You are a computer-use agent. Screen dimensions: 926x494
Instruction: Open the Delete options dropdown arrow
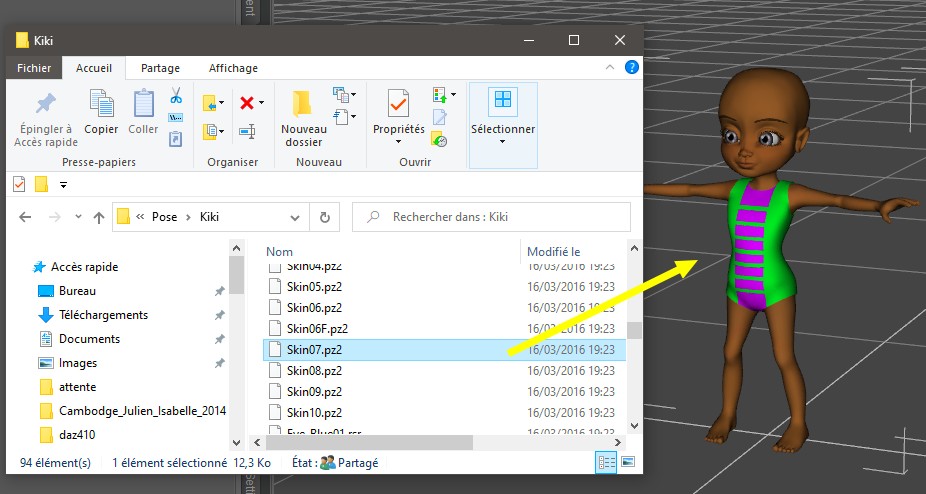pyautogui.click(x=262, y=103)
